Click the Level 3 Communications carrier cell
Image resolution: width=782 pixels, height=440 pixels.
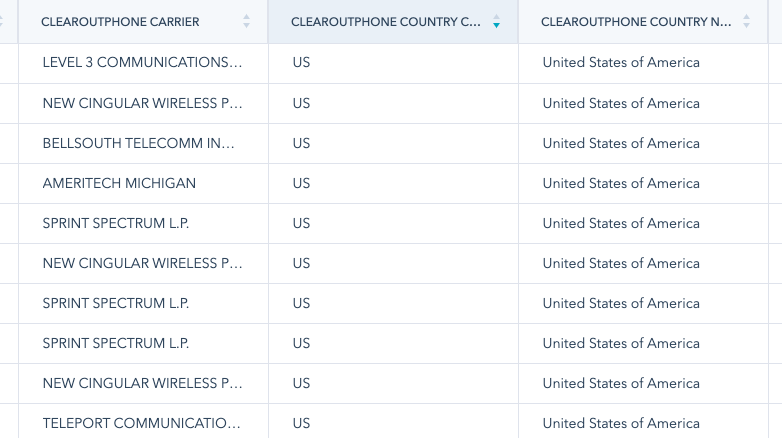pyautogui.click(x=142, y=62)
